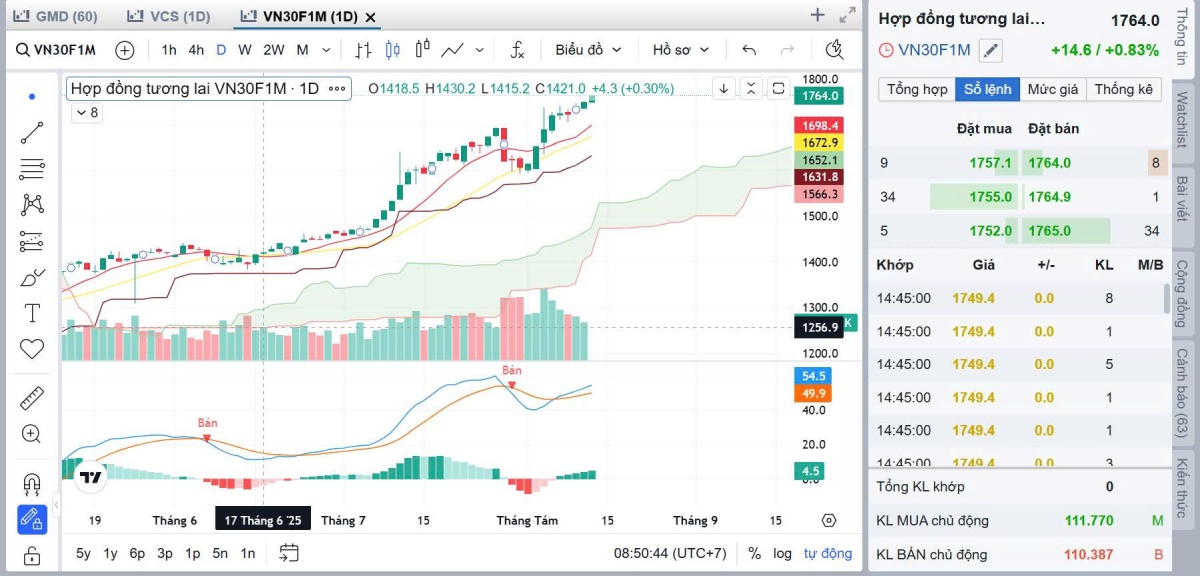Switch chart to candlestick style

point(391,50)
